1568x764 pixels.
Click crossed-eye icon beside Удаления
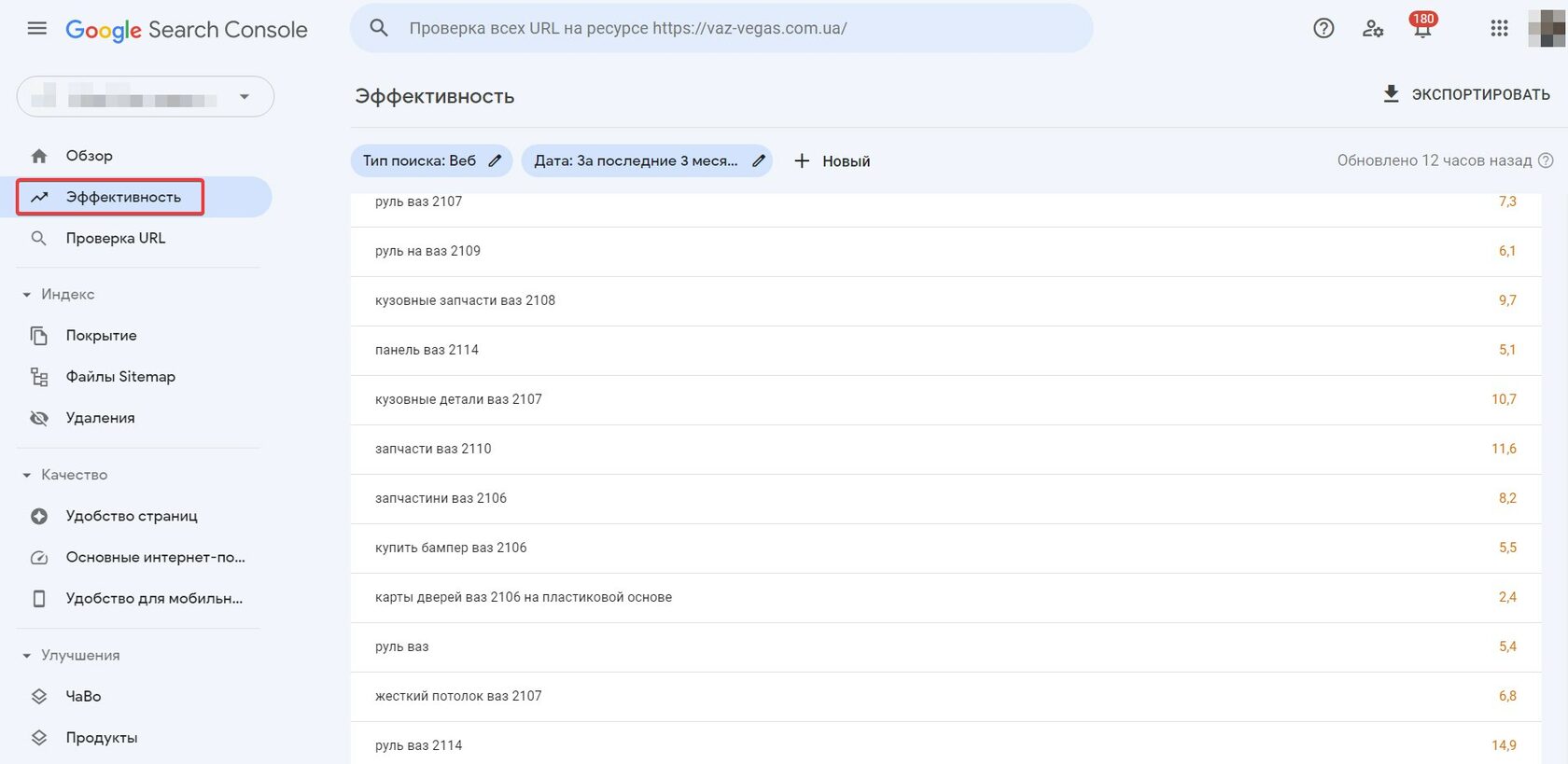point(39,418)
